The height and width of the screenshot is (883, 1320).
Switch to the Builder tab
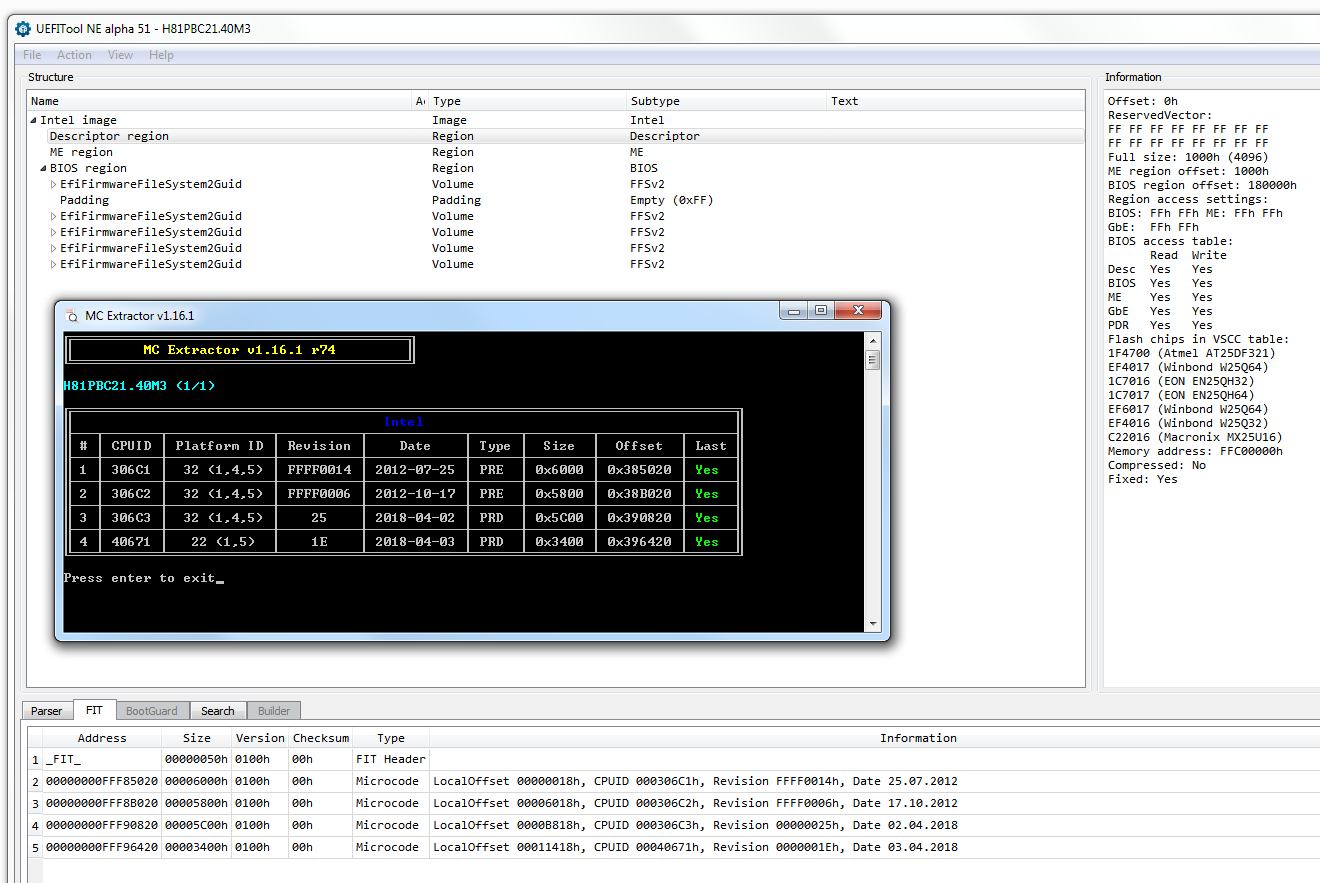tap(274, 711)
